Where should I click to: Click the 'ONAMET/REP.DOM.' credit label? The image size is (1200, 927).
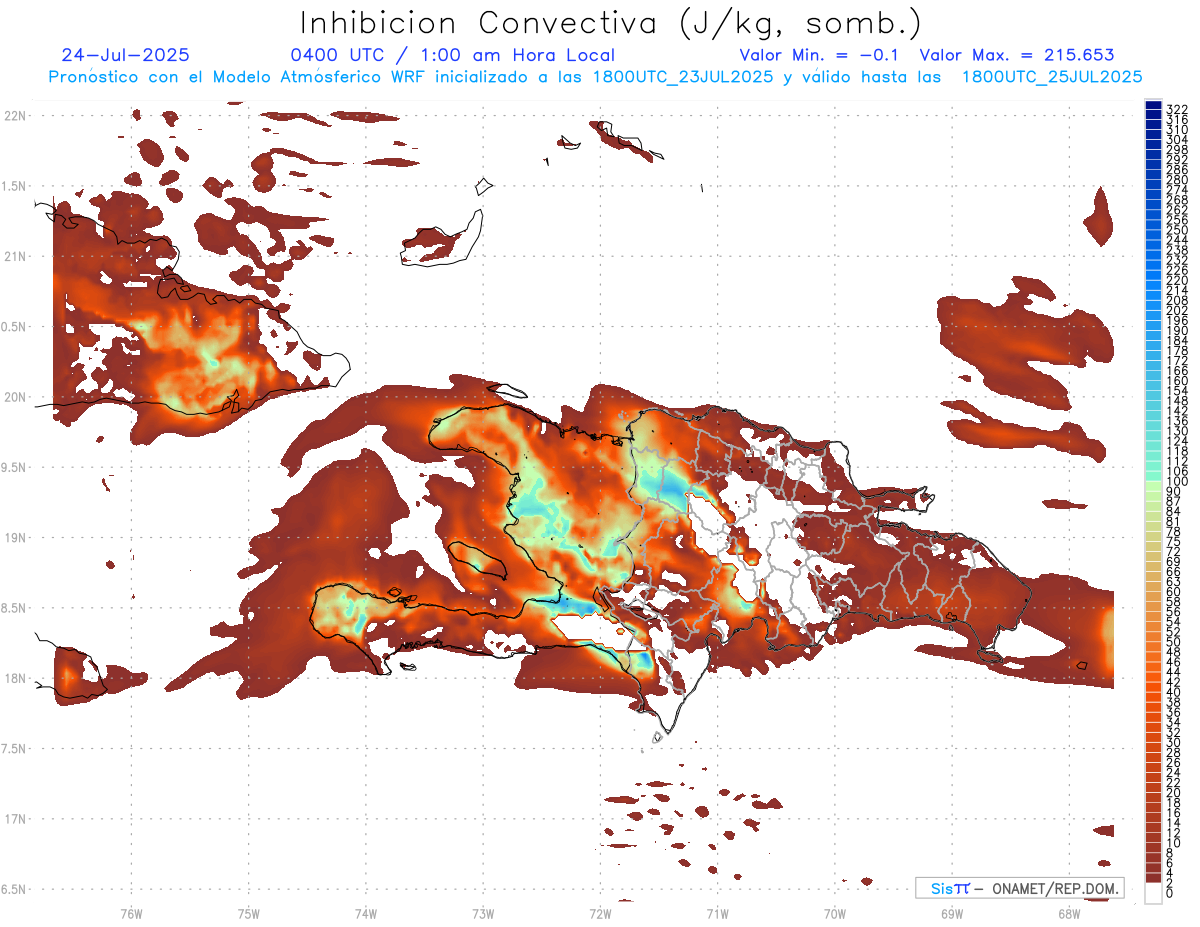[x=1054, y=888]
